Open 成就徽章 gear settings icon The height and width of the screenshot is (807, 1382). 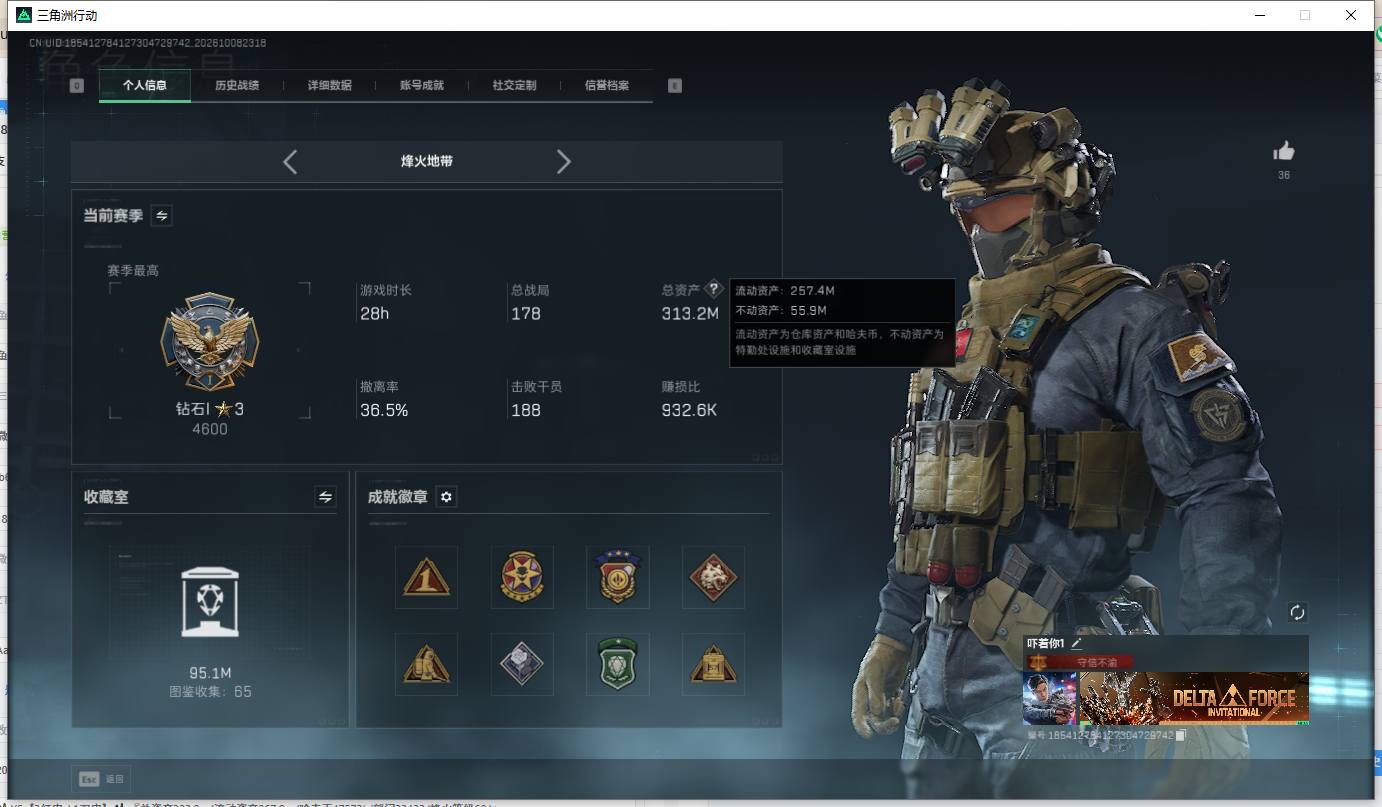click(x=447, y=497)
